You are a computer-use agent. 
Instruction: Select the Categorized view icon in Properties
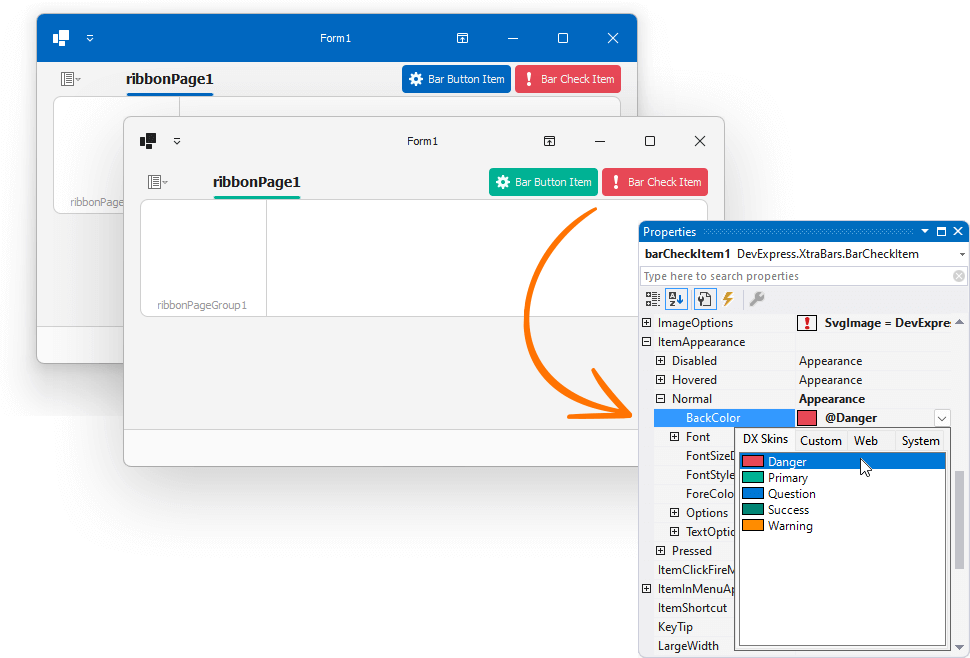coord(653,298)
